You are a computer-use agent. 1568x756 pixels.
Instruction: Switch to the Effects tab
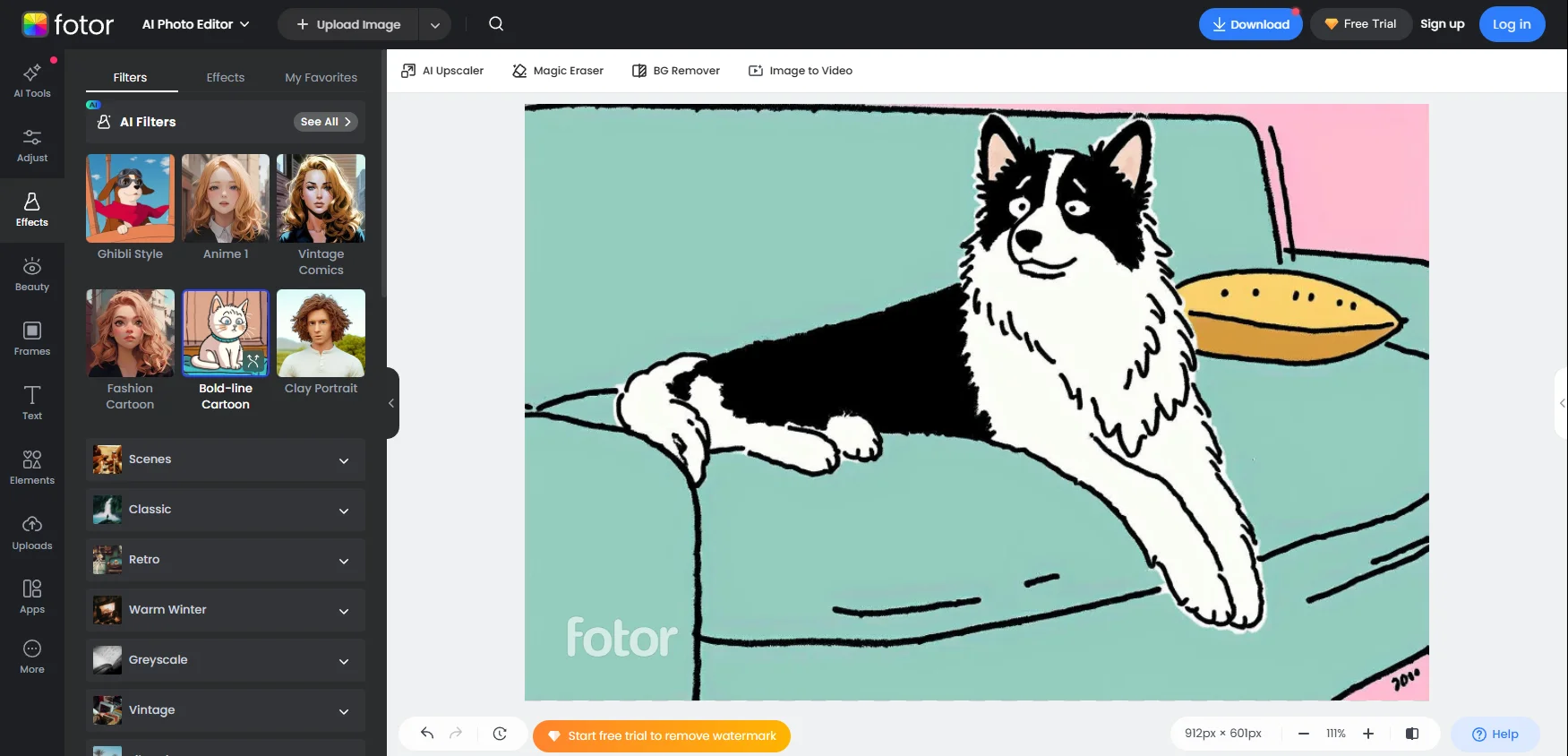226,78
